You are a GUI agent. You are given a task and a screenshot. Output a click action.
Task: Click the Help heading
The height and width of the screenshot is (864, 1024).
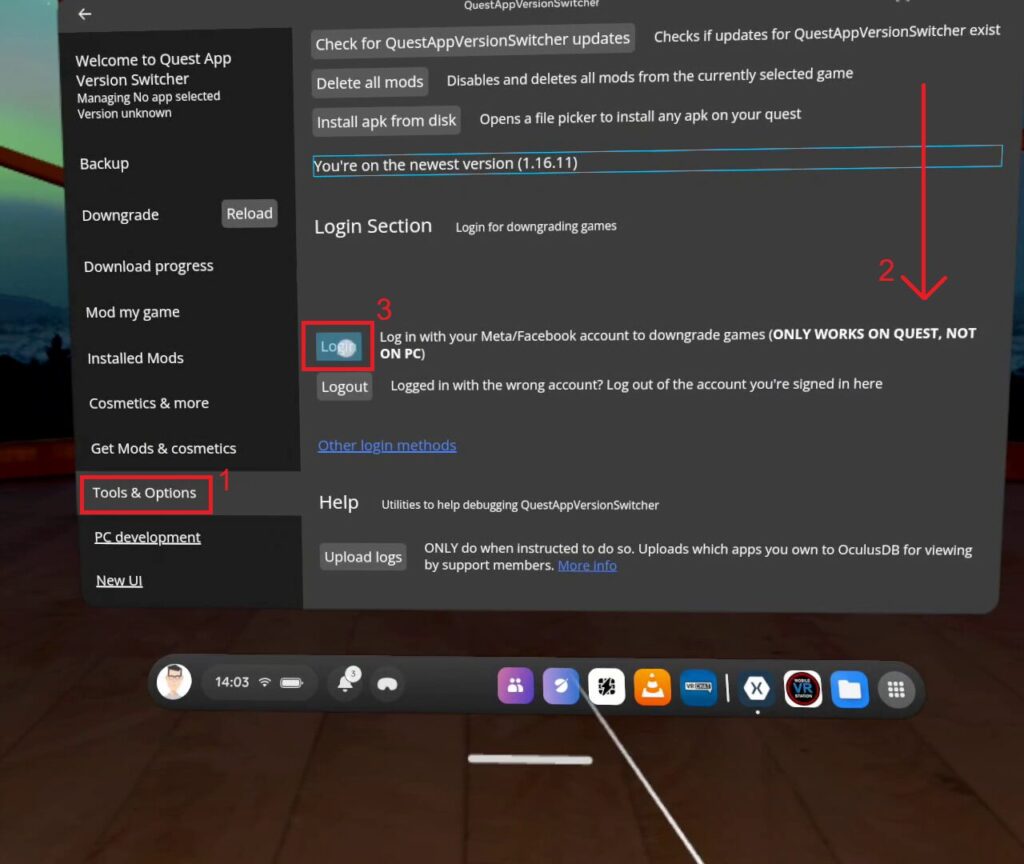[338, 502]
